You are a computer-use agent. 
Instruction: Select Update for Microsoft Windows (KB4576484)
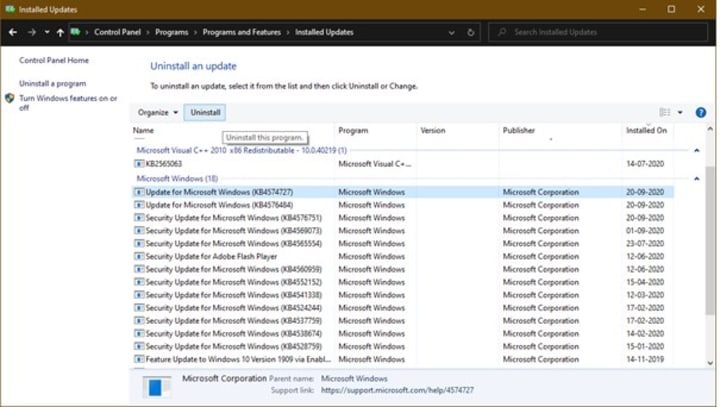pos(403,205)
